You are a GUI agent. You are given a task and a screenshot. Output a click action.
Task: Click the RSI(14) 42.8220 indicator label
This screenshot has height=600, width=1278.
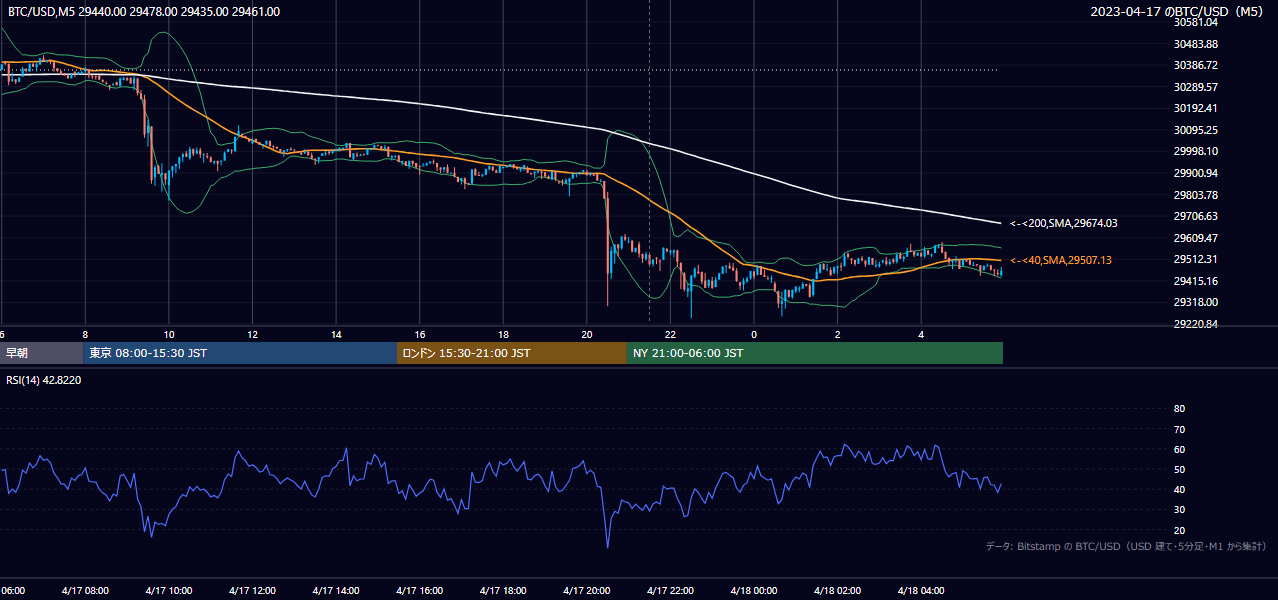click(x=44, y=380)
